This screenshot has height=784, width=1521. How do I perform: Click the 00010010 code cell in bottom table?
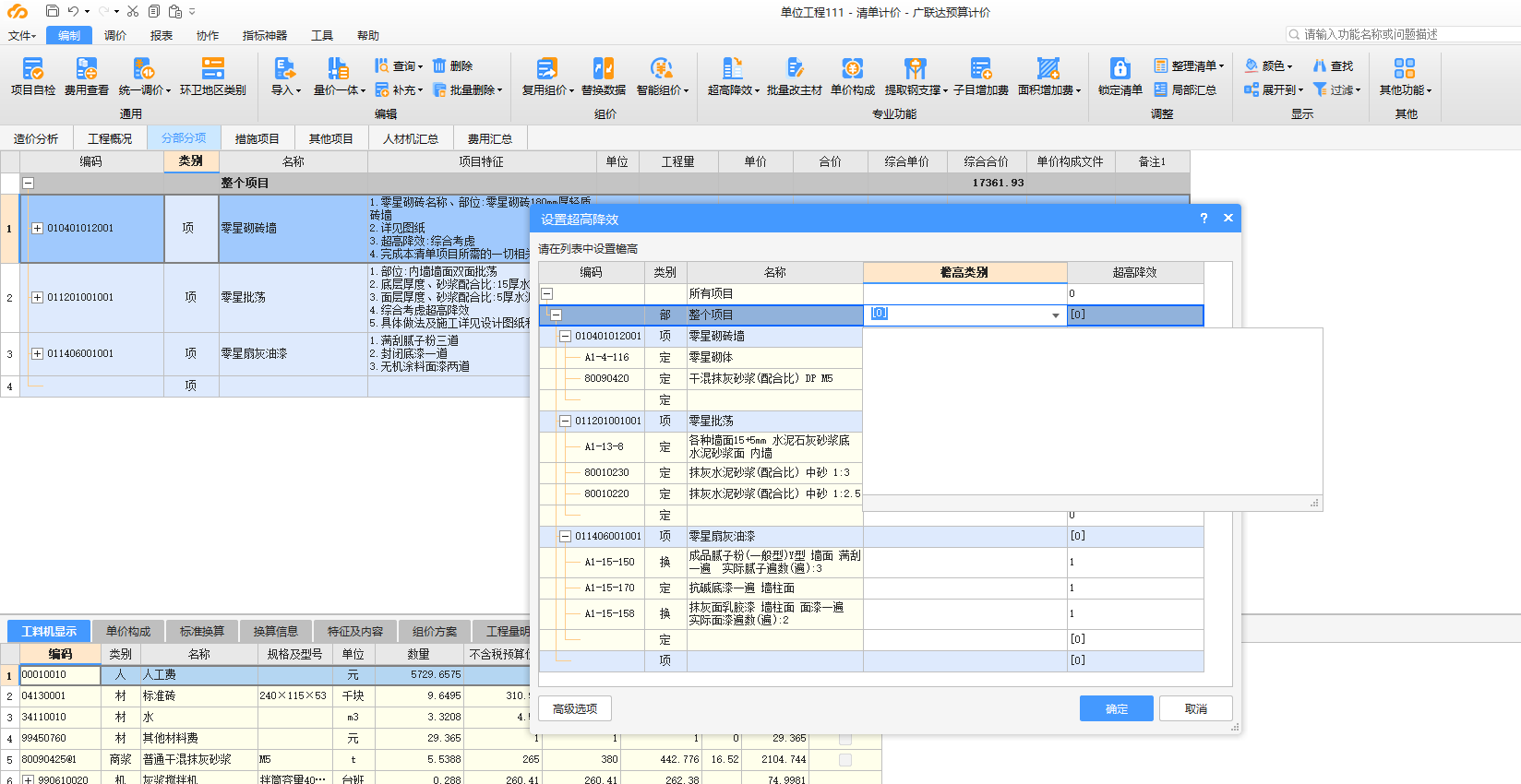point(60,675)
